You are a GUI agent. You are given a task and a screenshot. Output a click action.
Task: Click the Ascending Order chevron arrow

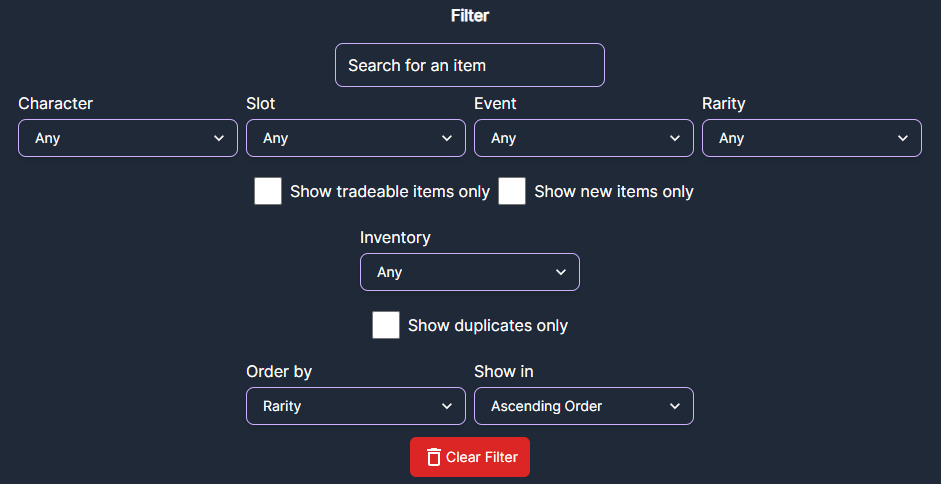pyautogui.click(x=675, y=406)
